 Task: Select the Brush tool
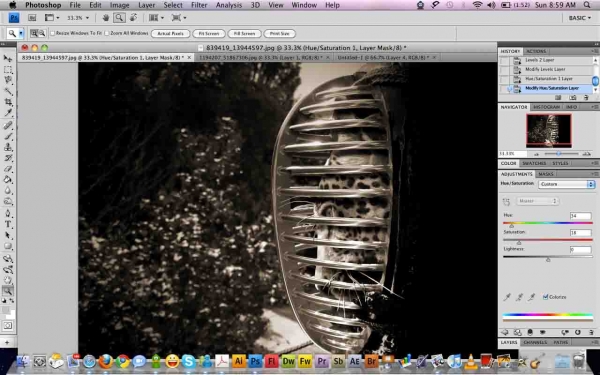(8, 136)
